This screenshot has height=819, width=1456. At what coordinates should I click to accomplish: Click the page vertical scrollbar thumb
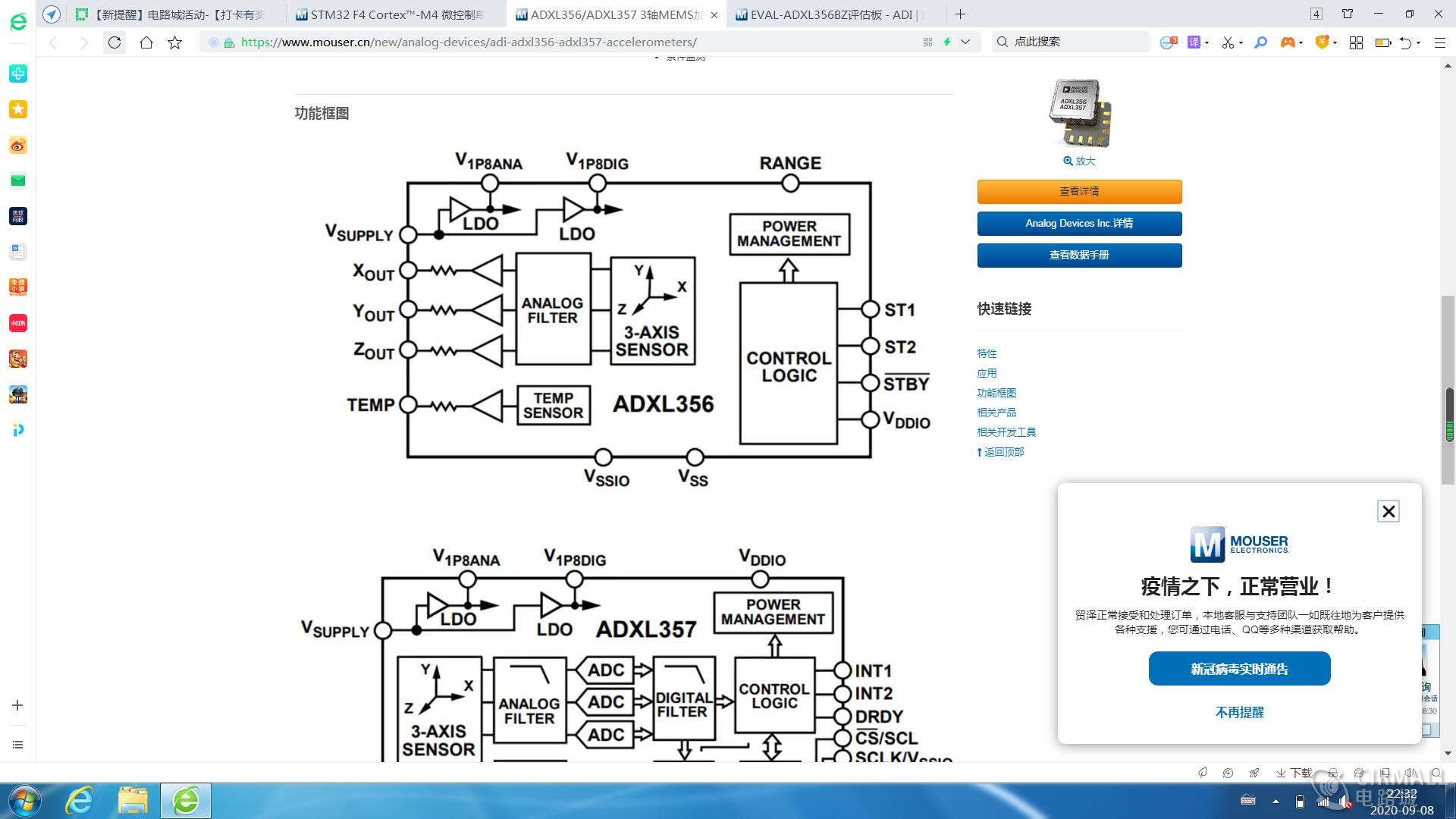point(1448,389)
